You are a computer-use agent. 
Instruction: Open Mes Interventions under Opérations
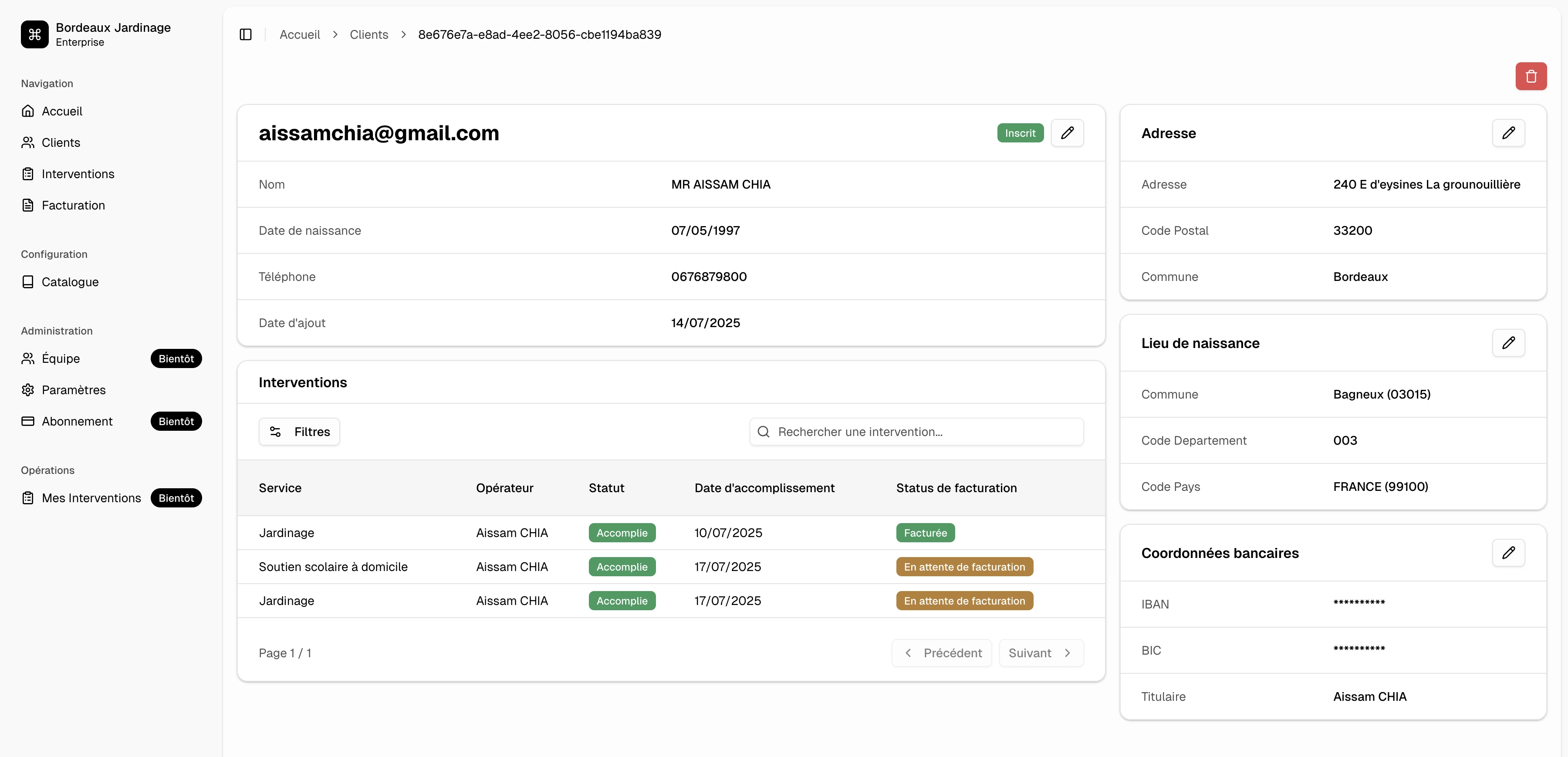click(91, 498)
